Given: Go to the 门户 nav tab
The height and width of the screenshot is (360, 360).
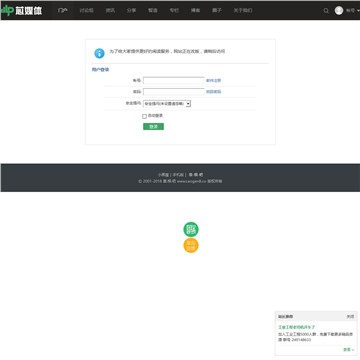Looking at the screenshot, I should pos(63,10).
